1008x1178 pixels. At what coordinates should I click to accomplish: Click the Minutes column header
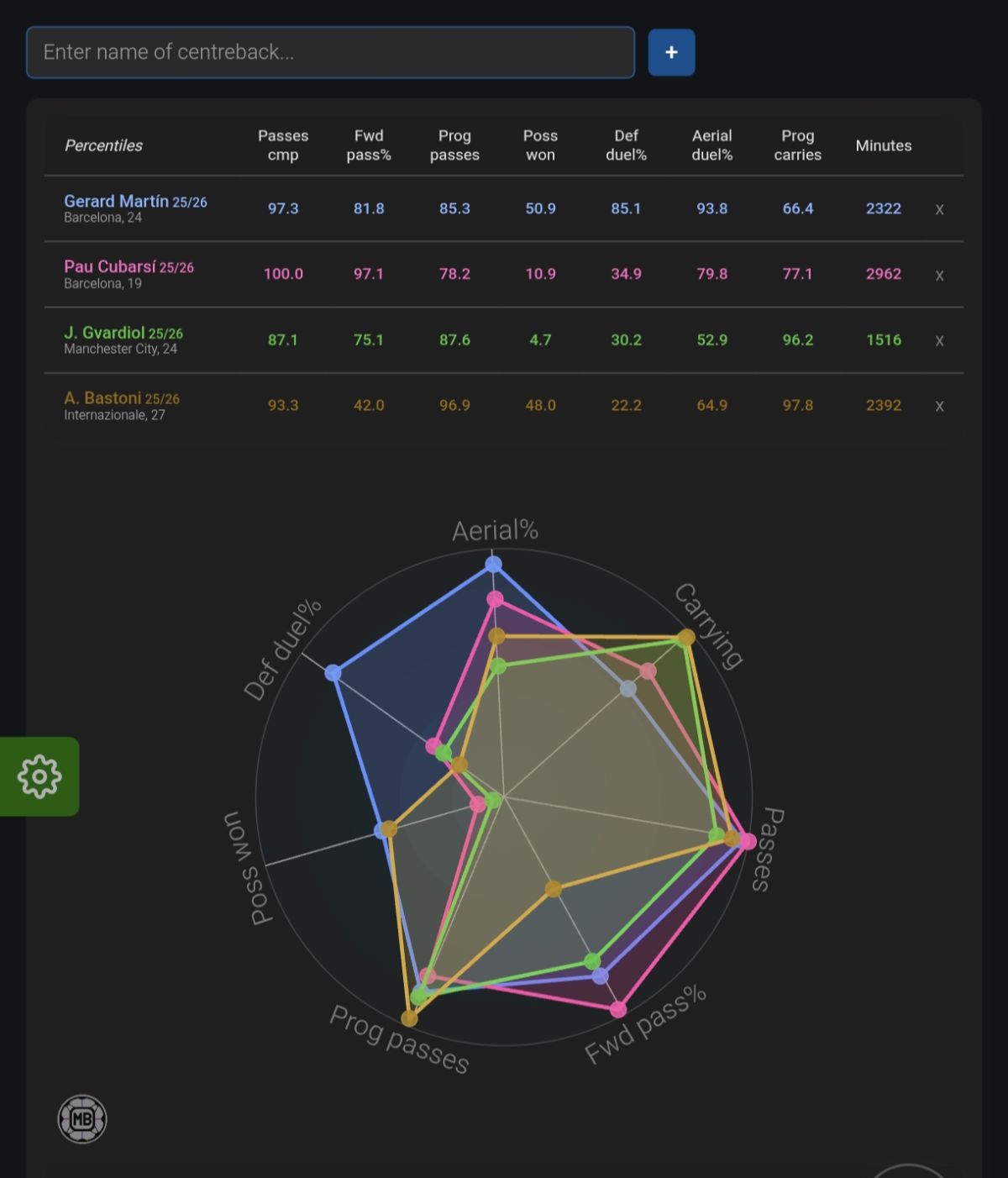tap(884, 145)
